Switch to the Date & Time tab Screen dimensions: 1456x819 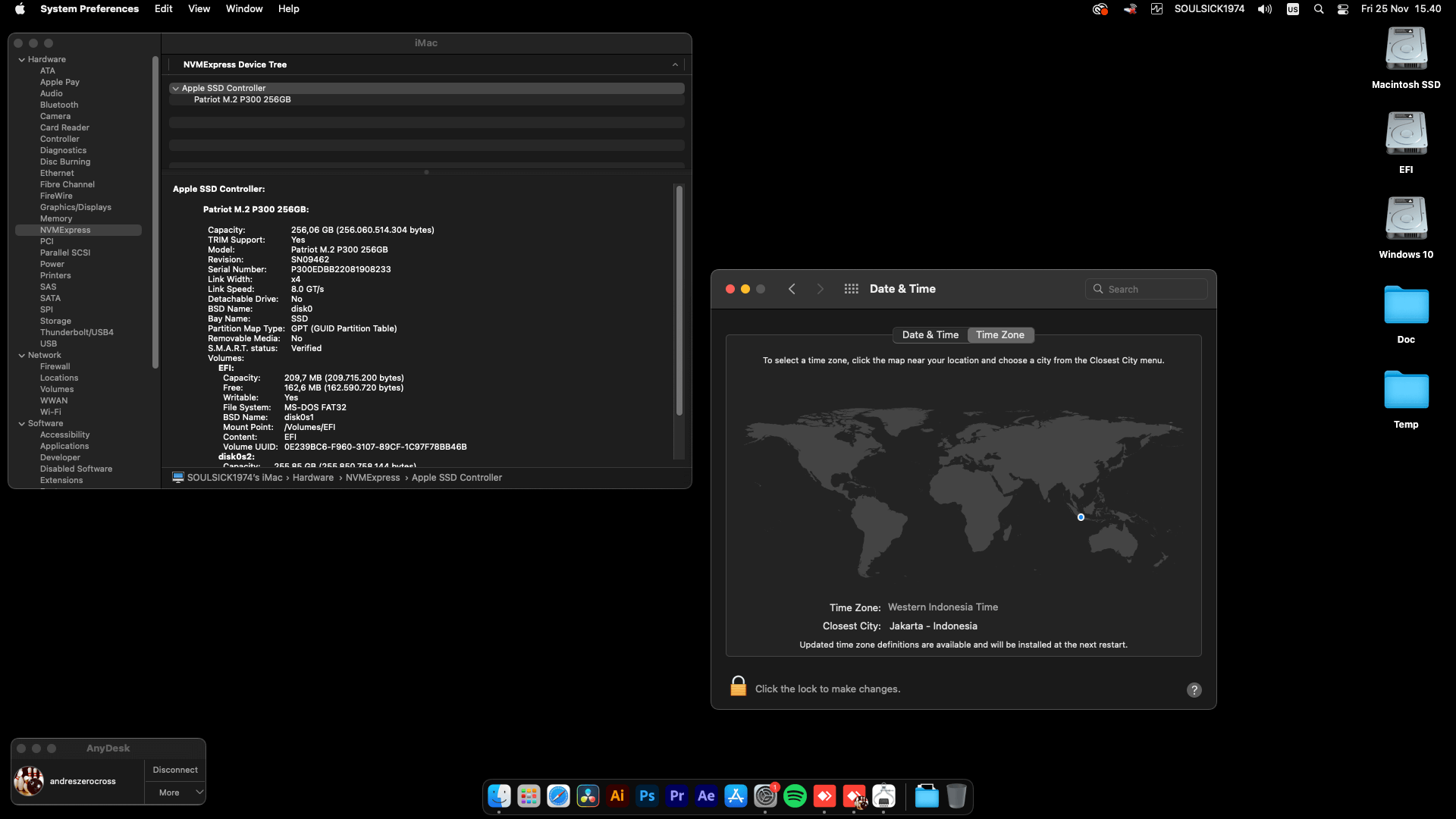(930, 335)
